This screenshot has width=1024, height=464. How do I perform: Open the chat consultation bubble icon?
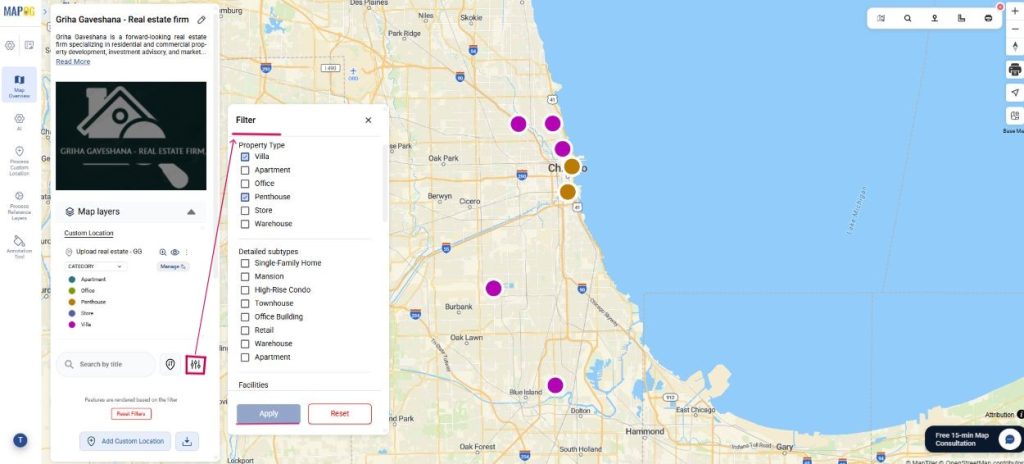click(x=1010, y=439)
